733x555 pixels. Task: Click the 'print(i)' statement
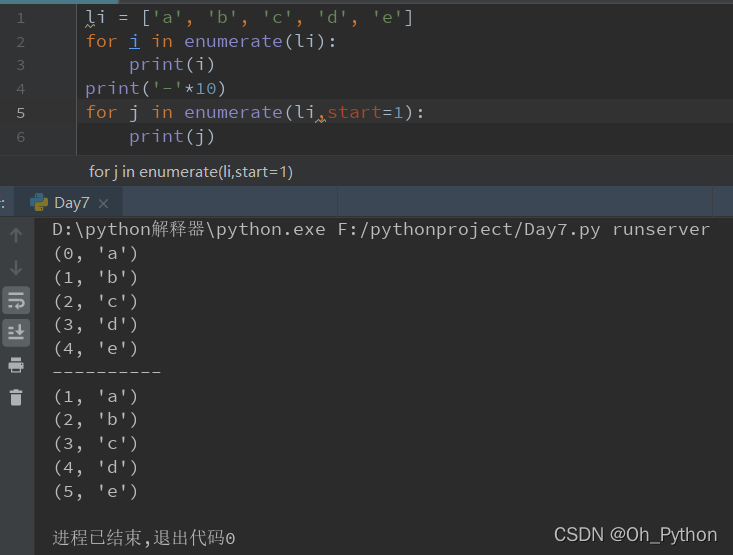click(x=172, y=65)
